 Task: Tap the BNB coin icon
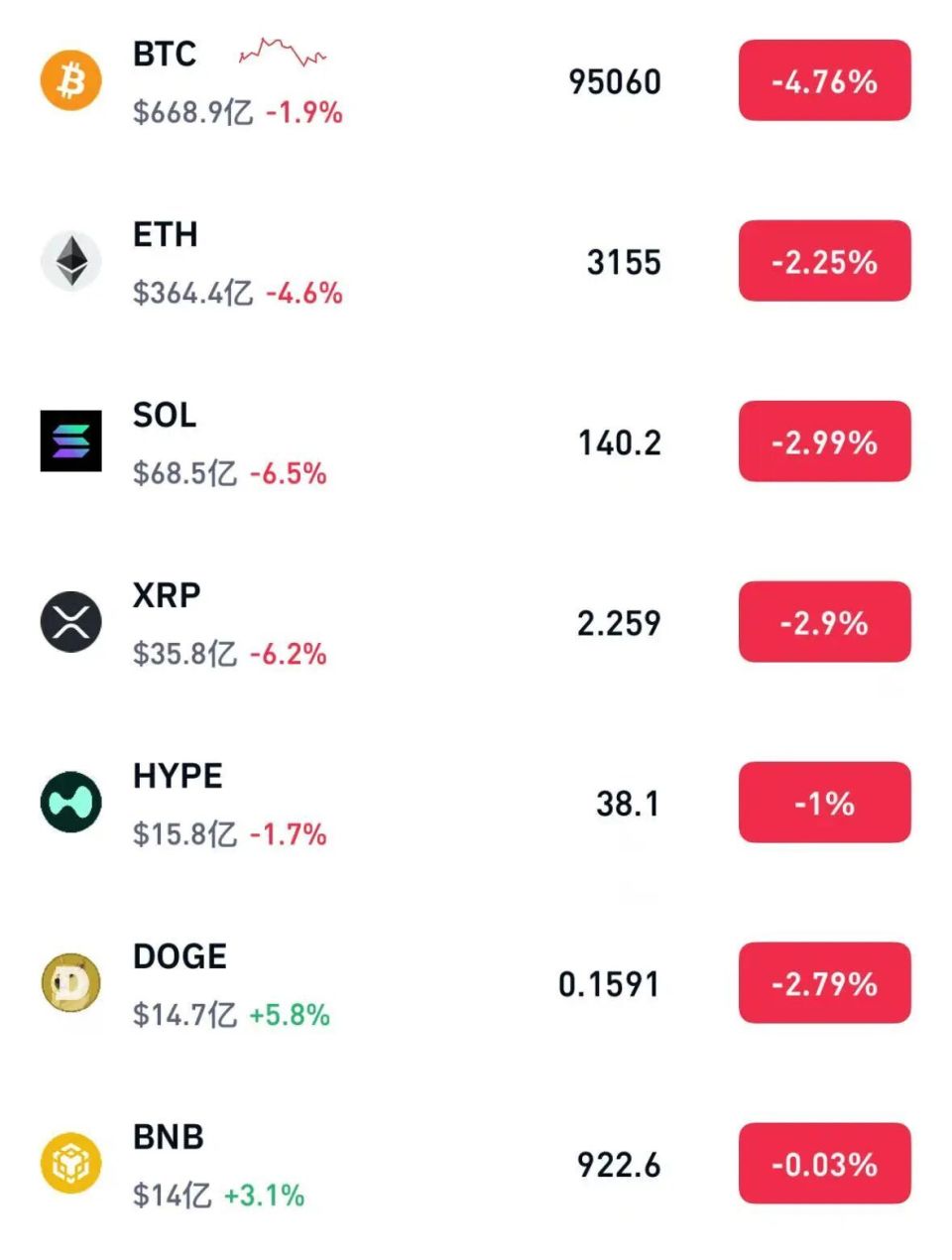[70, 1163]
